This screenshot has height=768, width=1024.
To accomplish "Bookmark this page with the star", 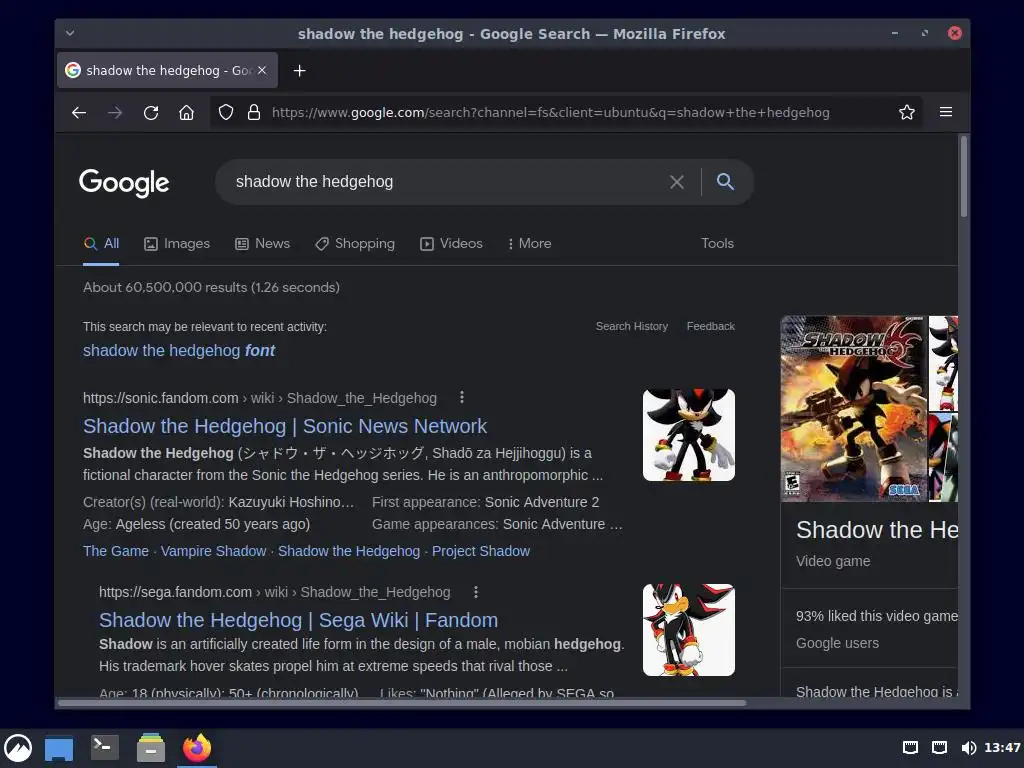I will pyautogui.click(x=906, y=112).
